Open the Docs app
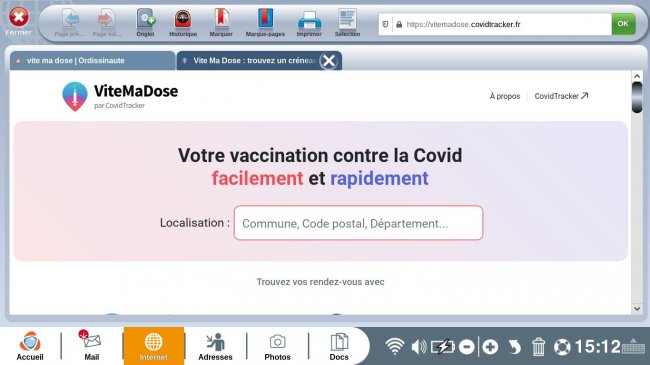 pos(339,346)
